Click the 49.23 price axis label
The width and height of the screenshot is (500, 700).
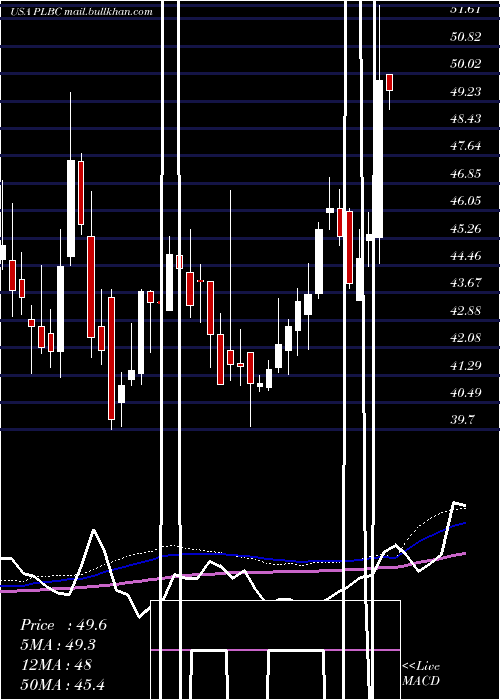click(466, 92)
